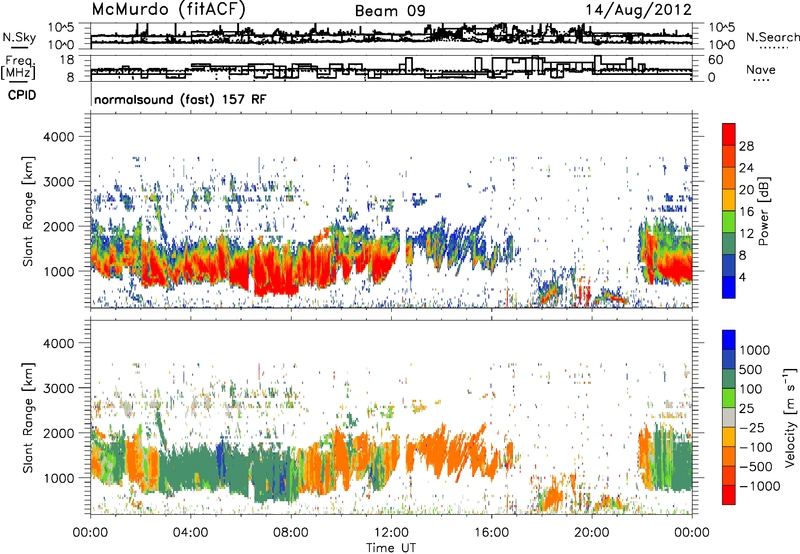Pick the orange 20–24 dB Power swatch
The width and height of the screenshot is (800, 554).
click(x=729, y=178)
